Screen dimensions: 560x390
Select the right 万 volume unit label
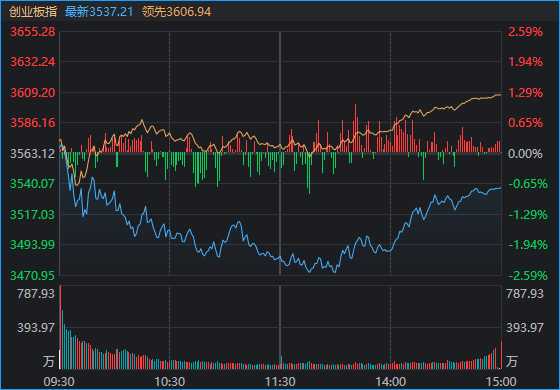(512, 361)
